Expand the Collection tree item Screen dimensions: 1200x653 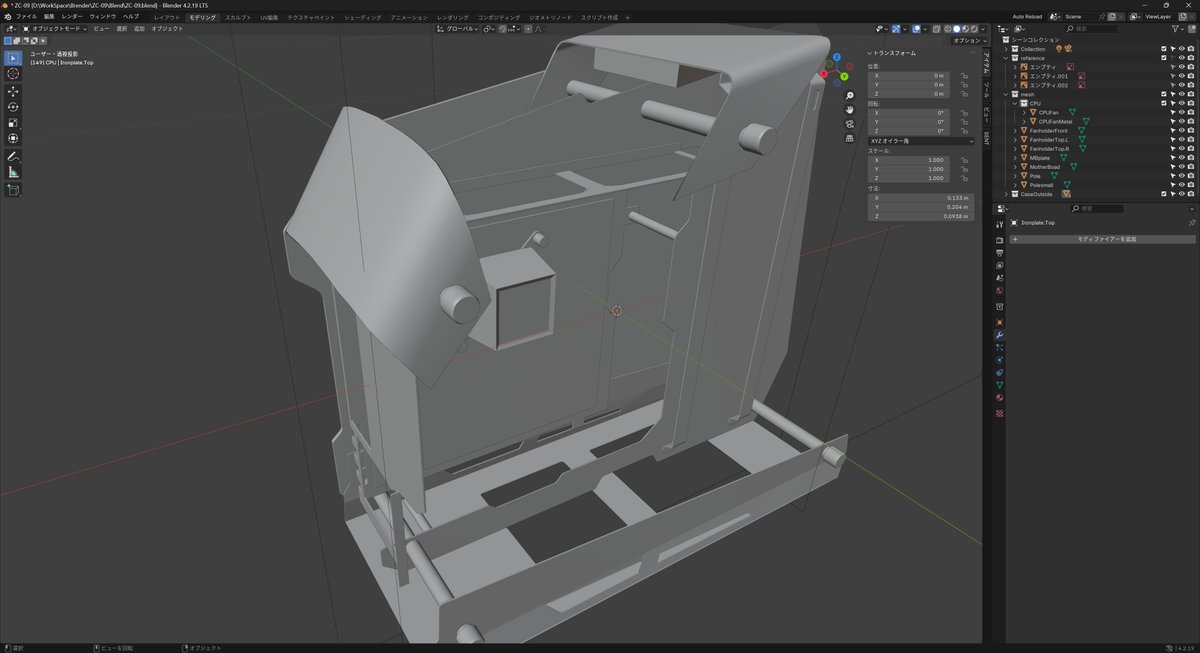coord(1006,49)
